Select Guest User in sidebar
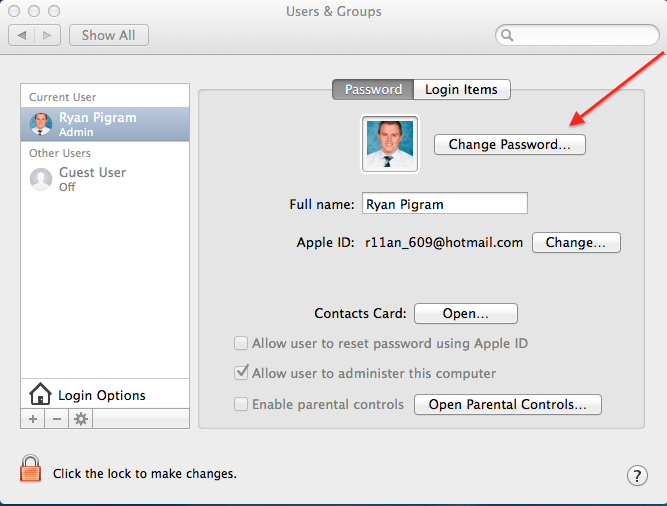The image size is (667, 506). tap(105, 179)
